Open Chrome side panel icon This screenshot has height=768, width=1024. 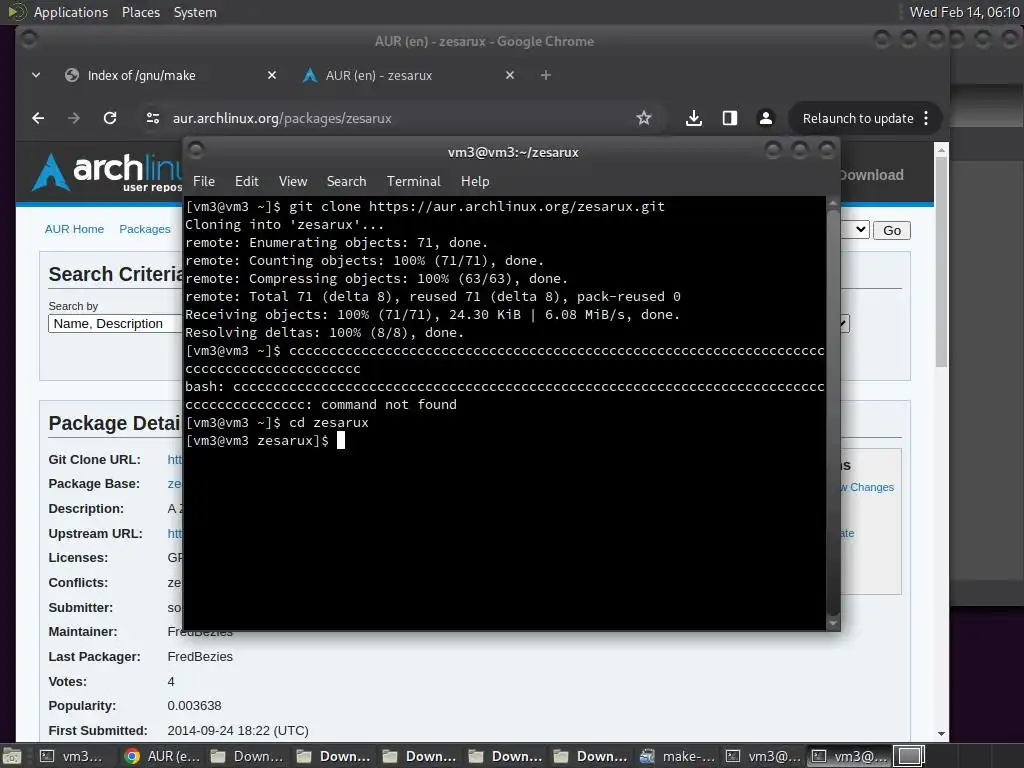730,118
